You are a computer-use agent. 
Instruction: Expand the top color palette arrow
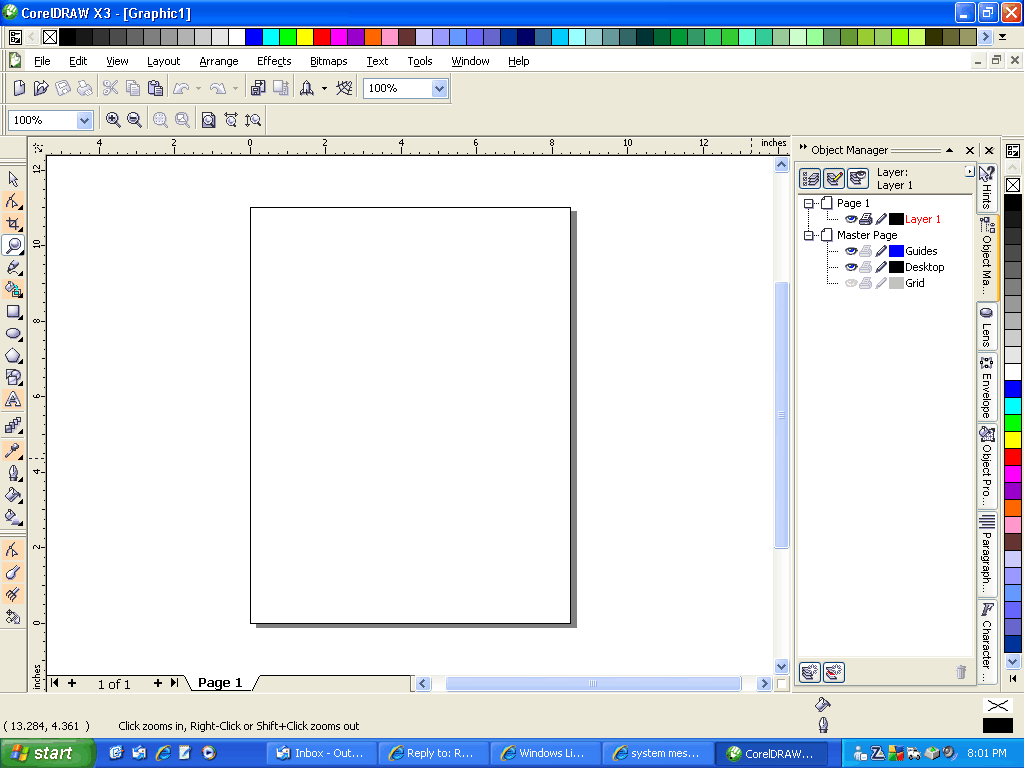tap(1002, 37)
